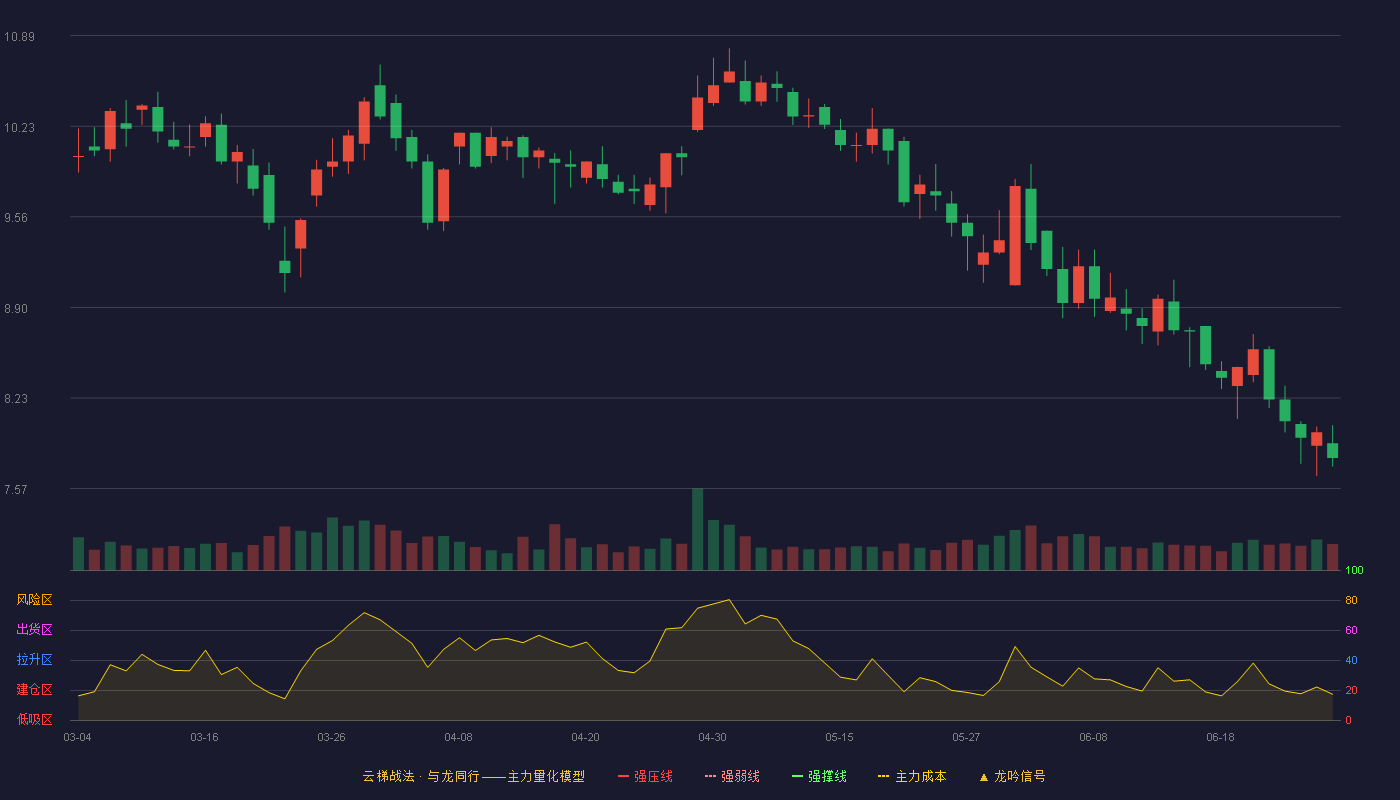Screen dimensions: 1400x800
Task: Click the tallest volume bar above 04-30
Action: (697, 530)
